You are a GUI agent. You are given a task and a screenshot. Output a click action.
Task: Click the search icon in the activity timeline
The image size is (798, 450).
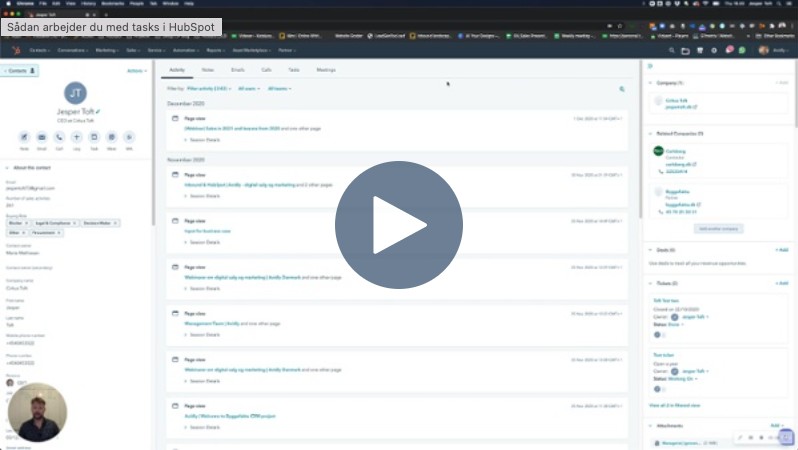(621, 89)
